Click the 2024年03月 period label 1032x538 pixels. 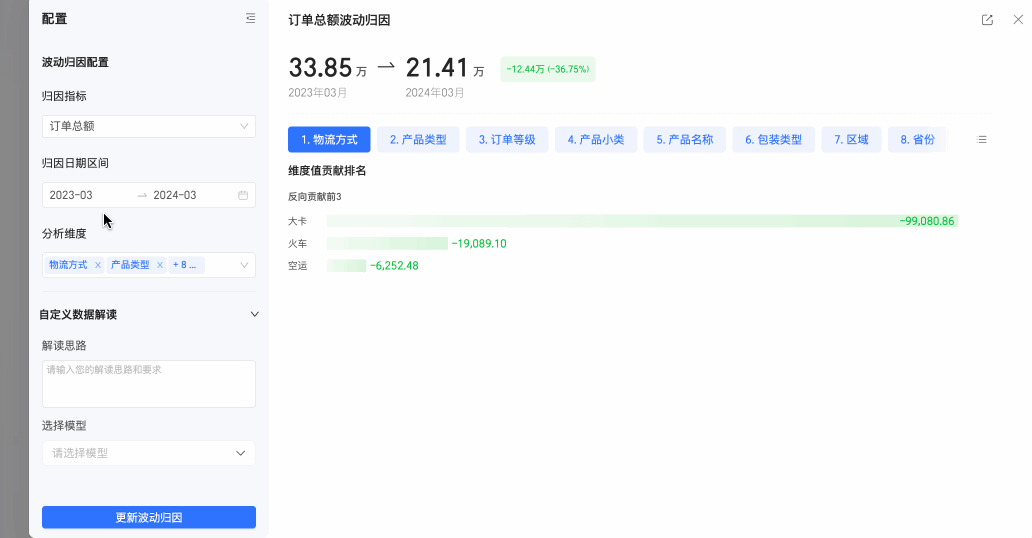(x=435, y=93)
